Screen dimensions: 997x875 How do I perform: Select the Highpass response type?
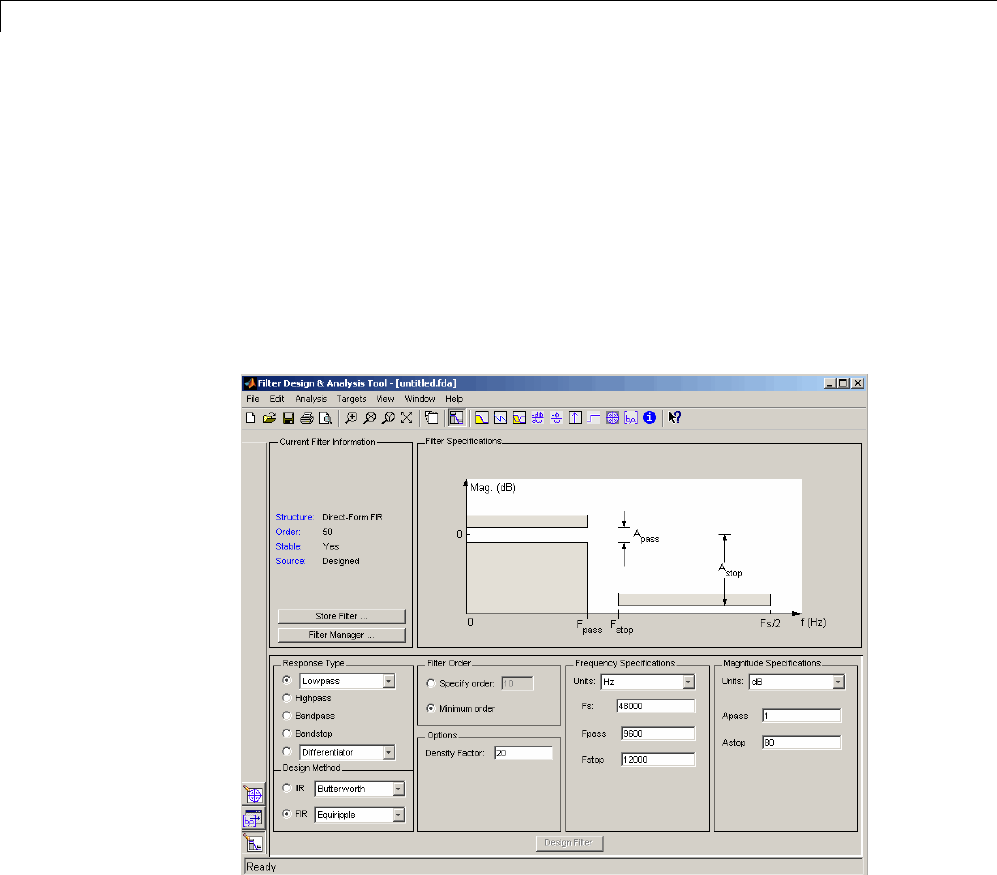click(x=287, y=698)
